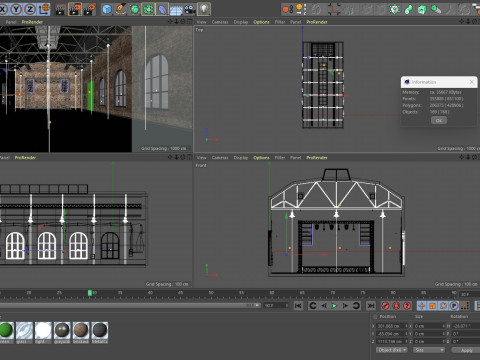The image size is (480, 360).
Task: Add a Cube primitive object
Action: tap(107, 9)
